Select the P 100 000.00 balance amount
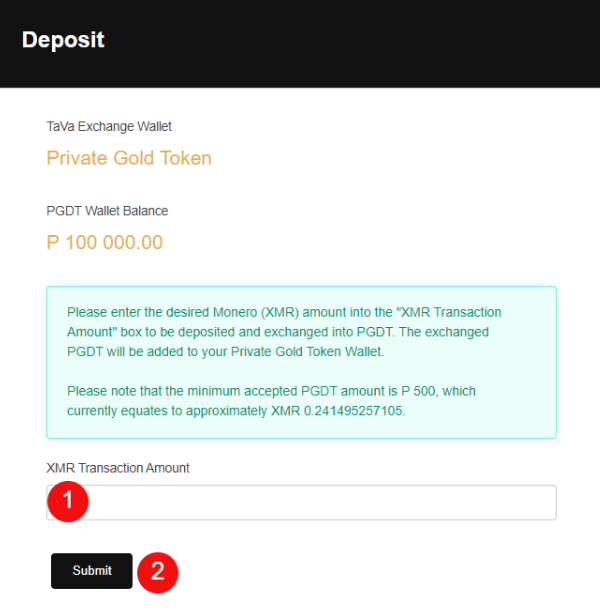This screenshot has height=614, width=600. point(104,243)
